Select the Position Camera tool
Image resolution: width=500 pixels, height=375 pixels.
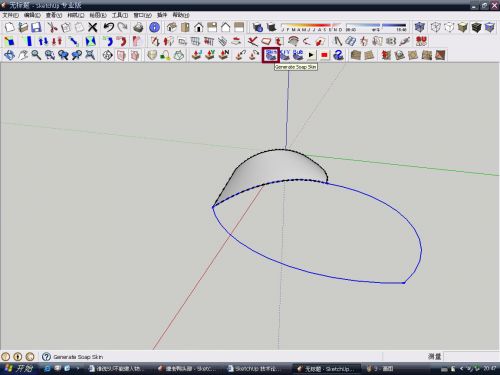[108, 55]
